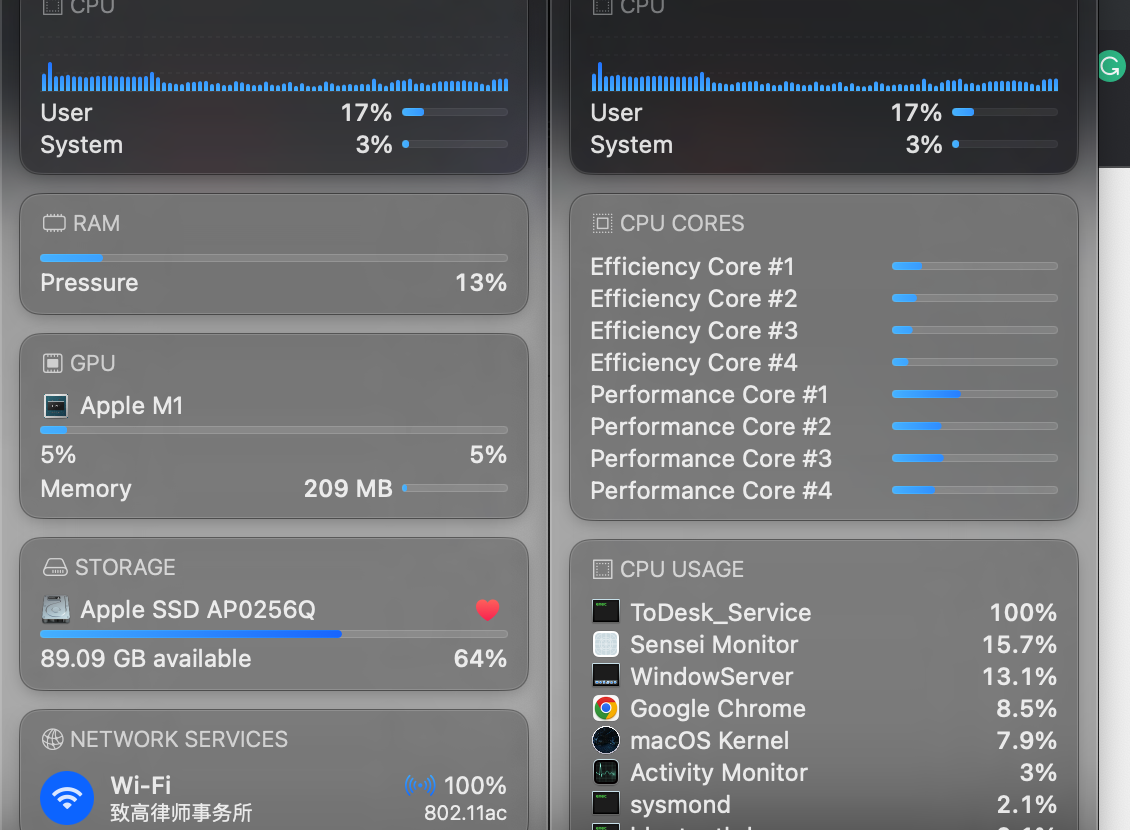Image resolution: width=1130 pixels, height=830 pixels.
Task: Select the sysmond process entry
Action: point(824,804)
